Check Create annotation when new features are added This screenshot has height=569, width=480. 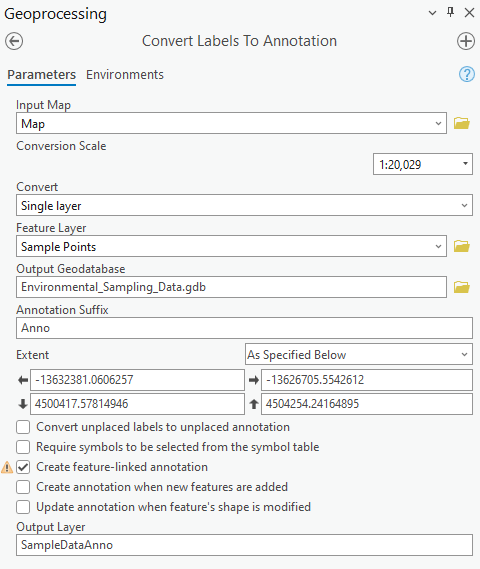pos(23,487)
